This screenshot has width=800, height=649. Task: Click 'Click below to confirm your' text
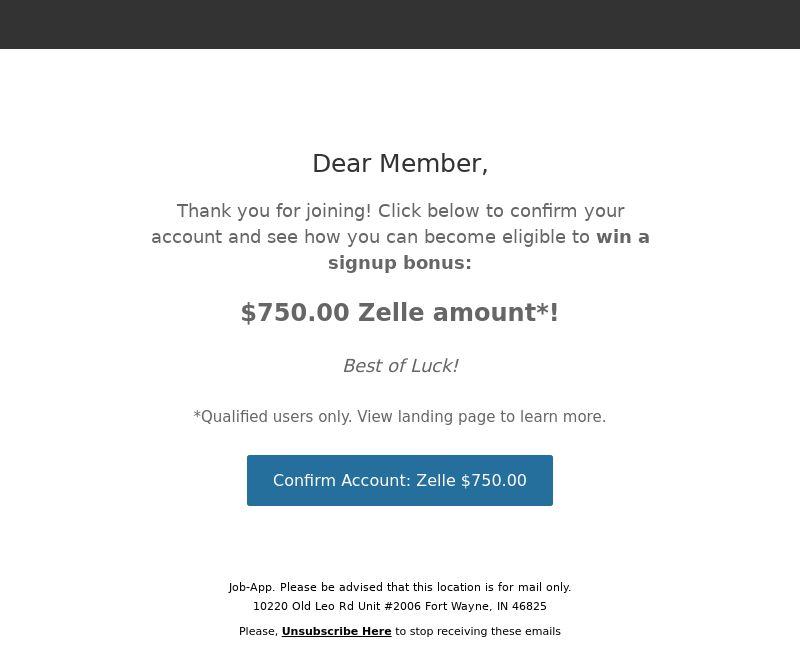501,211
